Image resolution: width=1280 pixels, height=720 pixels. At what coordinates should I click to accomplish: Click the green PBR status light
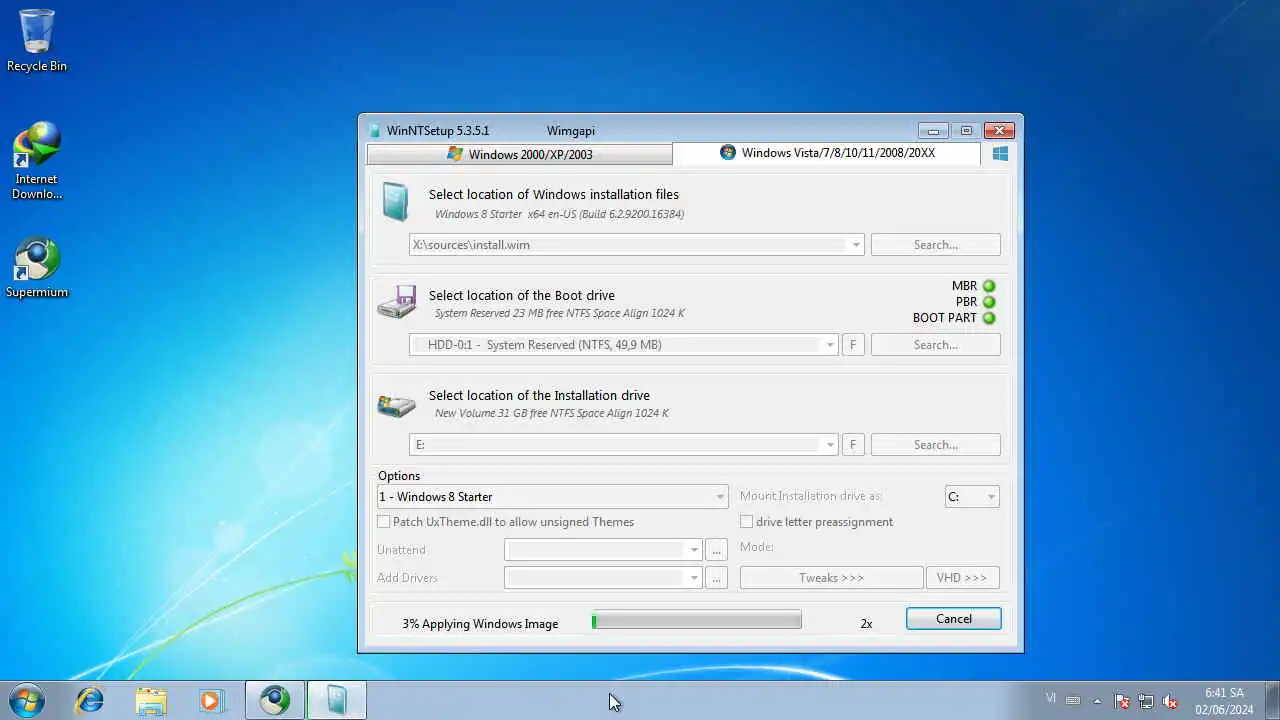pos(989,302)
